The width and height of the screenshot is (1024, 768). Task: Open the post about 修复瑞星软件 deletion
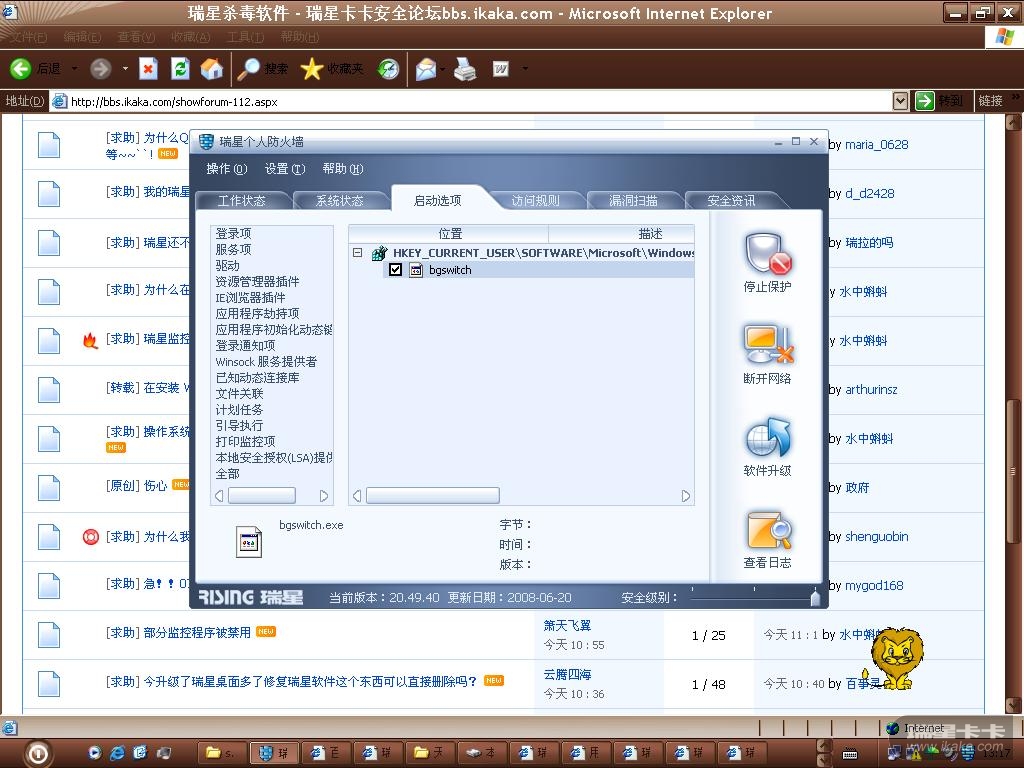click(310, 681)
